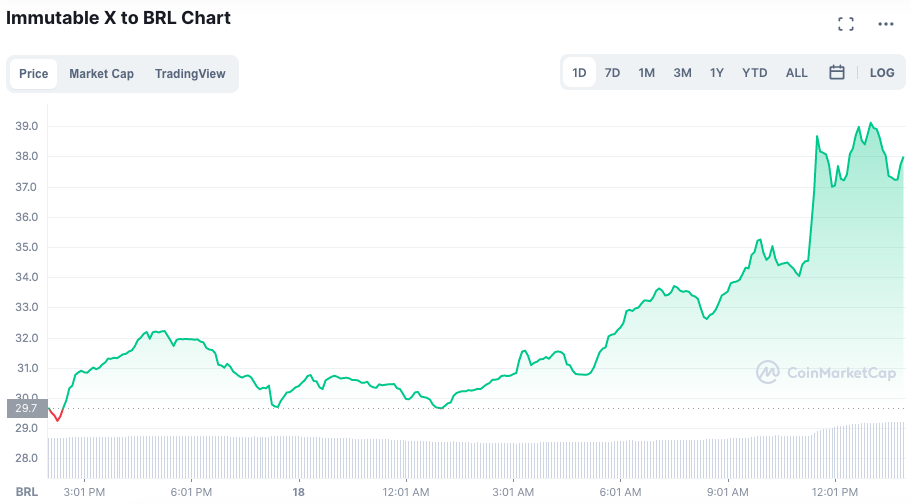Click the 12:01 AM x-axis label
The width and height of the screenshot is (911, 504).
click(x=406, y=492)
